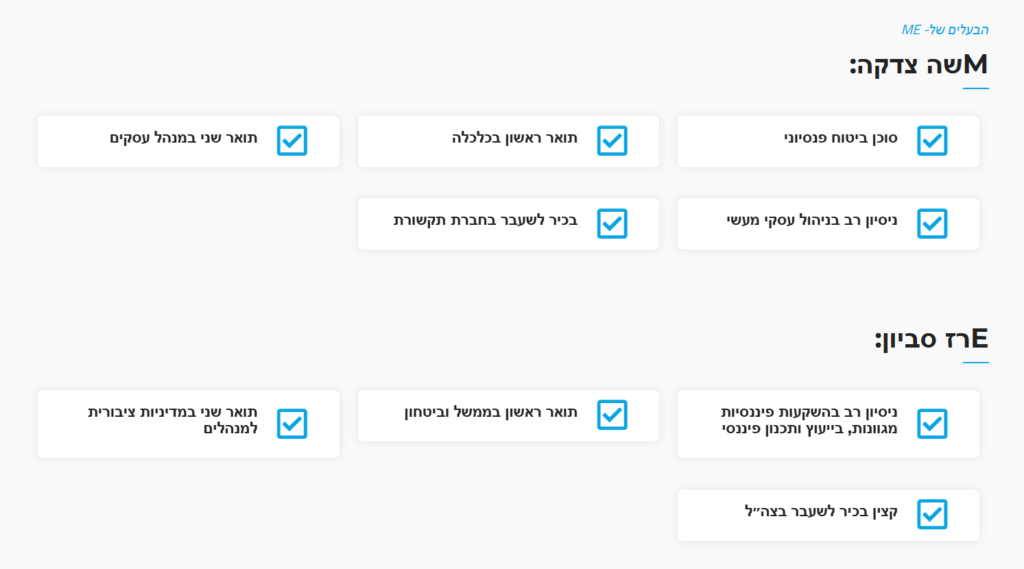Select the check icon beside תואר שני במנהל עסקים
Image resolution: width=1024 pixels, height=569 pixels.
pos(292,141)
